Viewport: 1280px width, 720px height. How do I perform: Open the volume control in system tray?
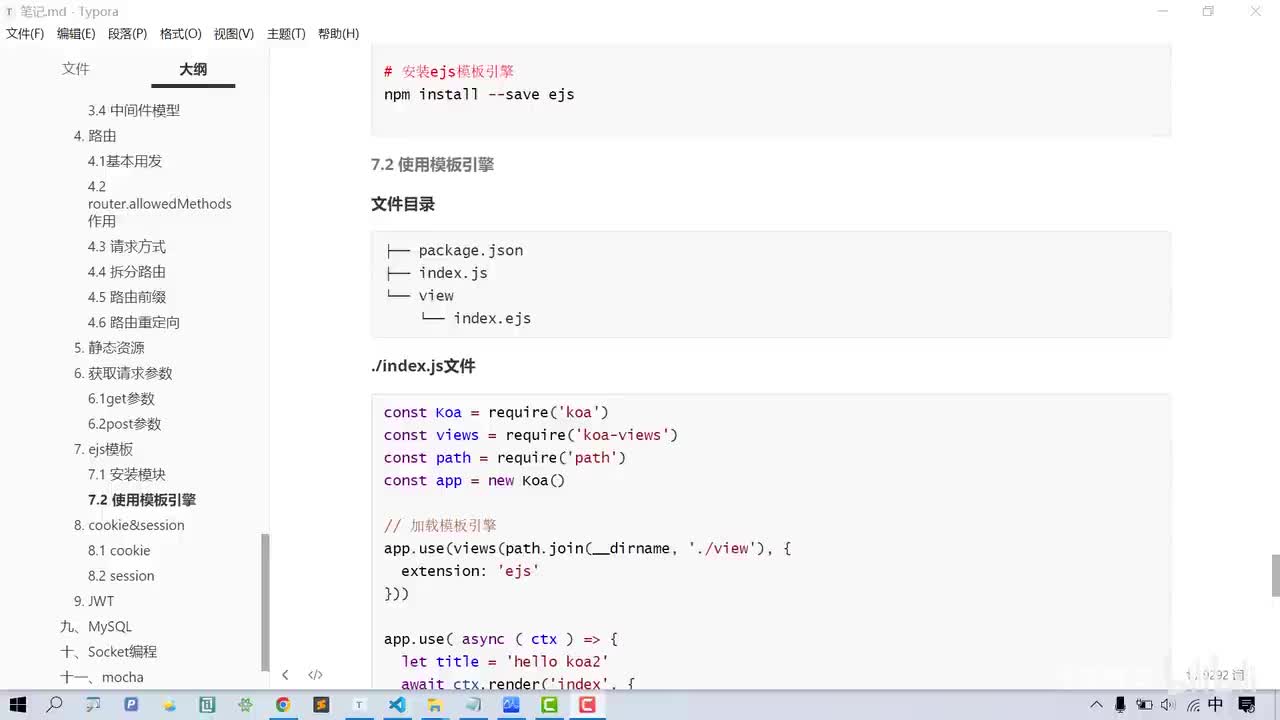point(1168,705)
